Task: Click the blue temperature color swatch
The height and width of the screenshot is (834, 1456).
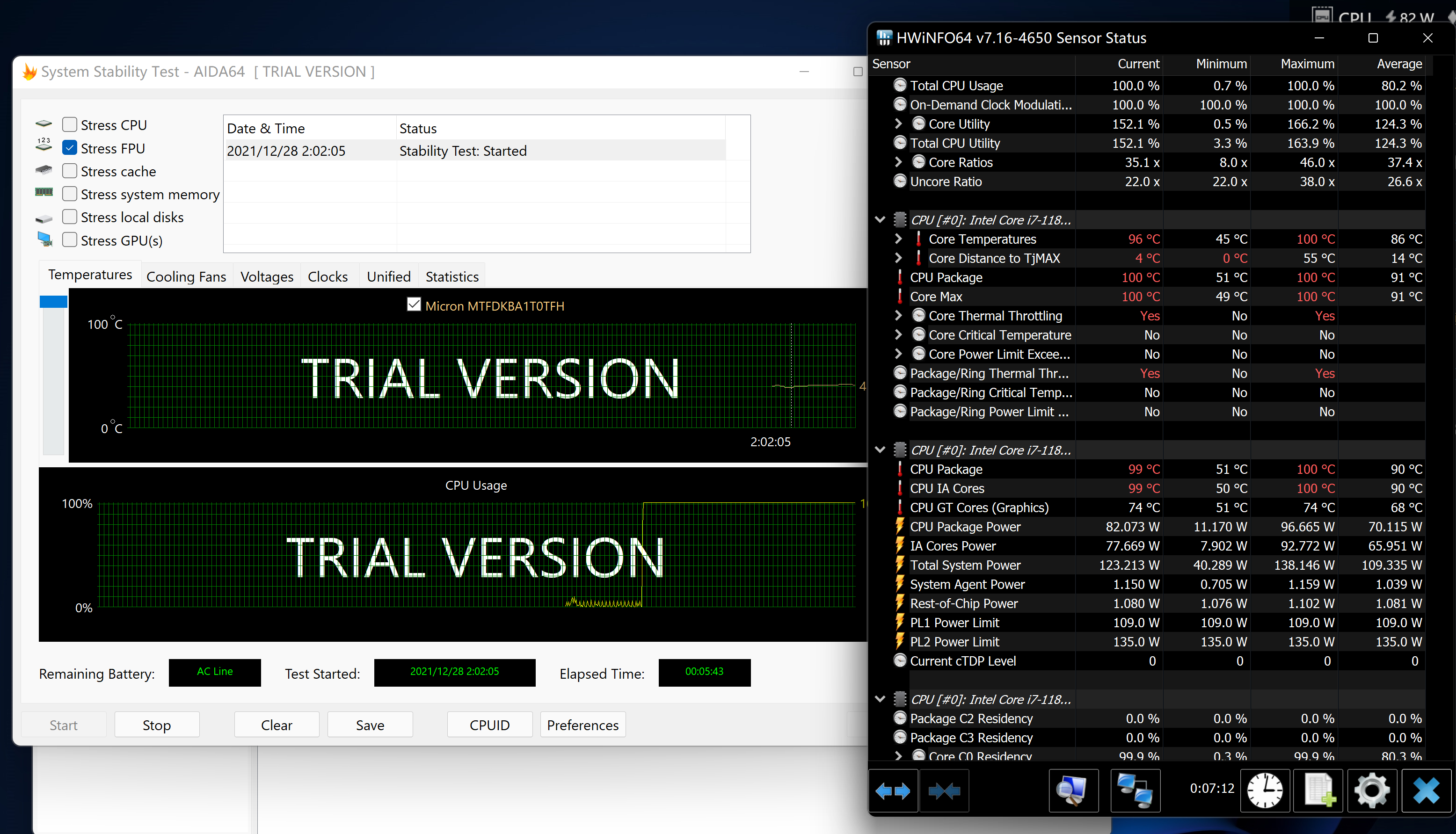Action: coord(53,302)
